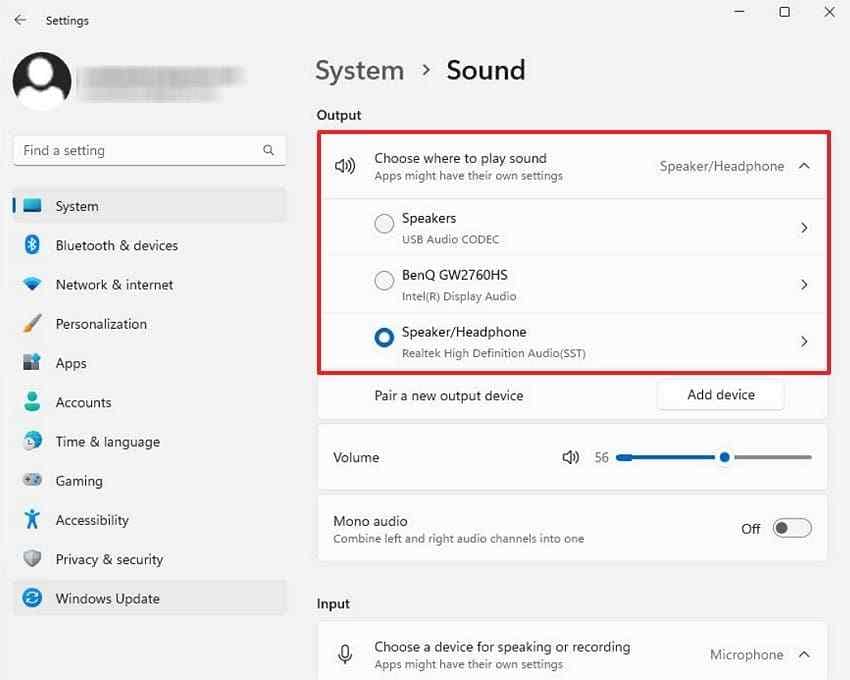The height and width of the screenshot is (680, 850).
Task: Click the Windows Update sync icon
Action: (33, 598)
